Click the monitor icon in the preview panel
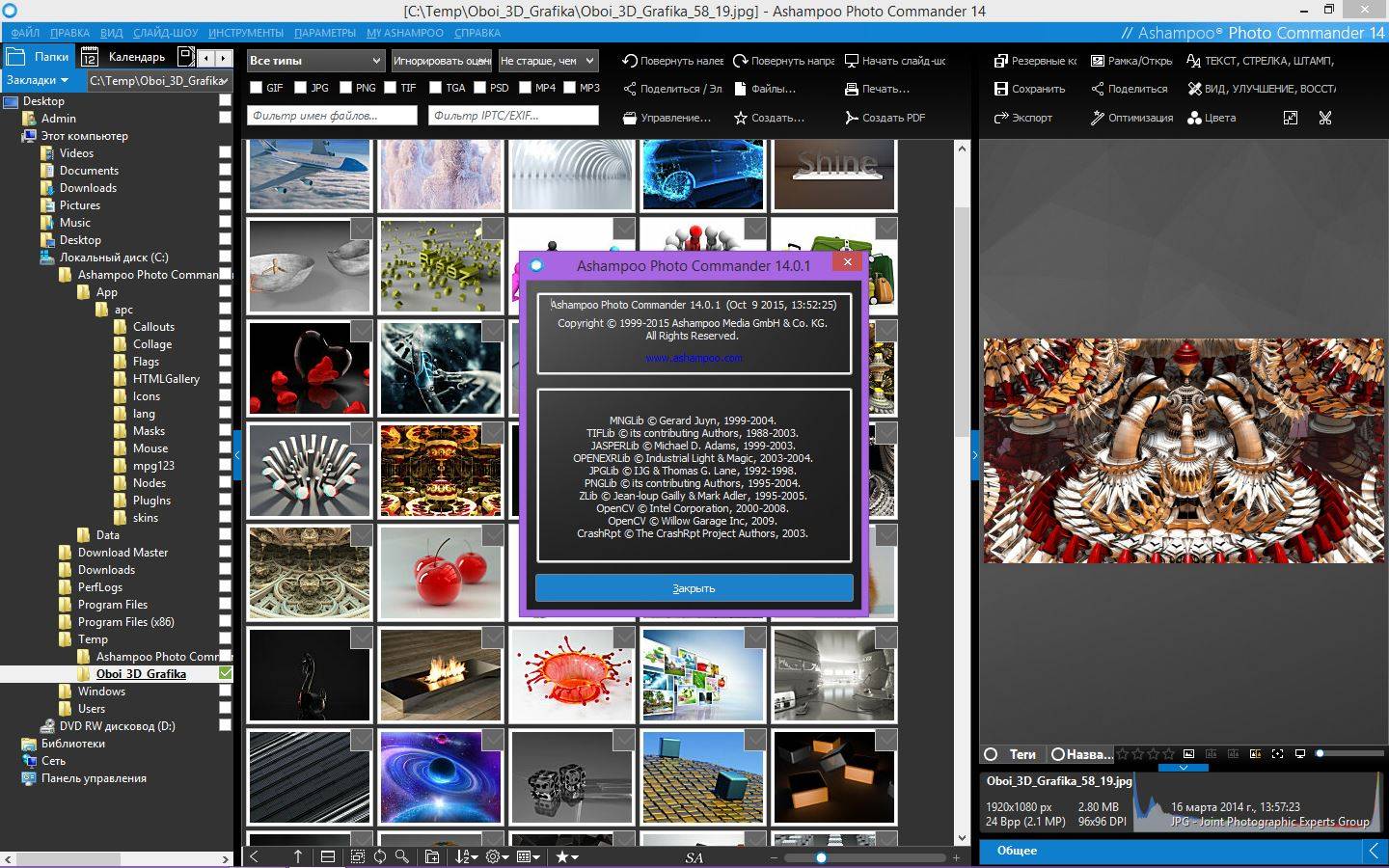The height and width of the screenshot is (868, 1389). coord(1299,754)
